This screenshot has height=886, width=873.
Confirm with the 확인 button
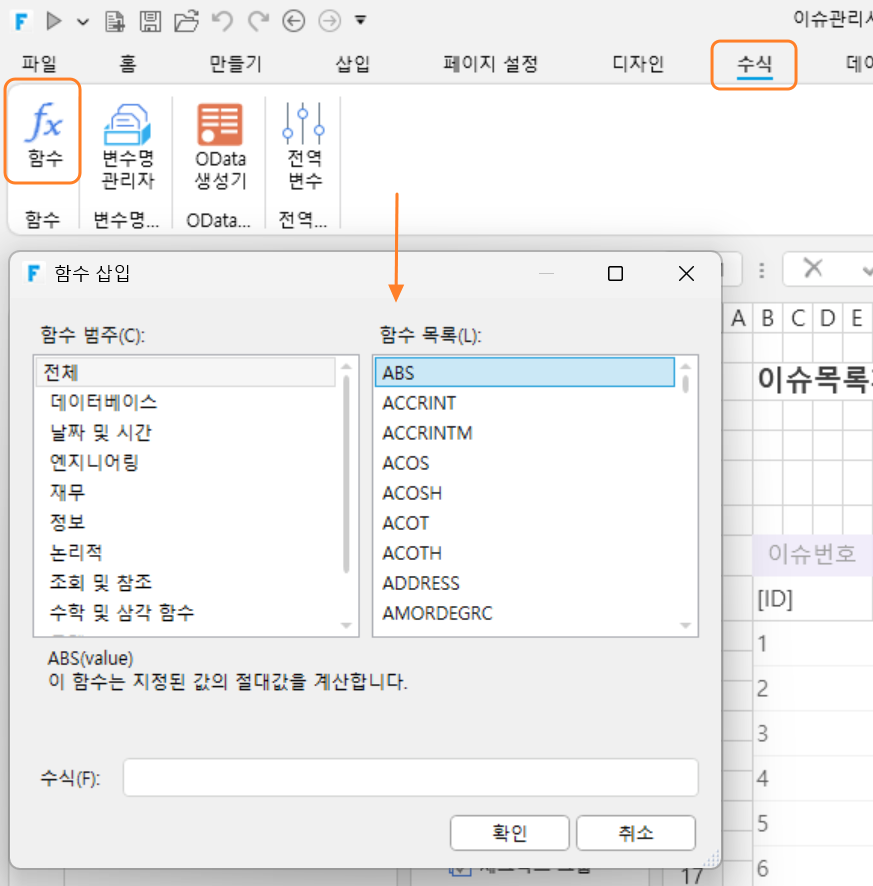pyautogui.click(x=509, y=832)
